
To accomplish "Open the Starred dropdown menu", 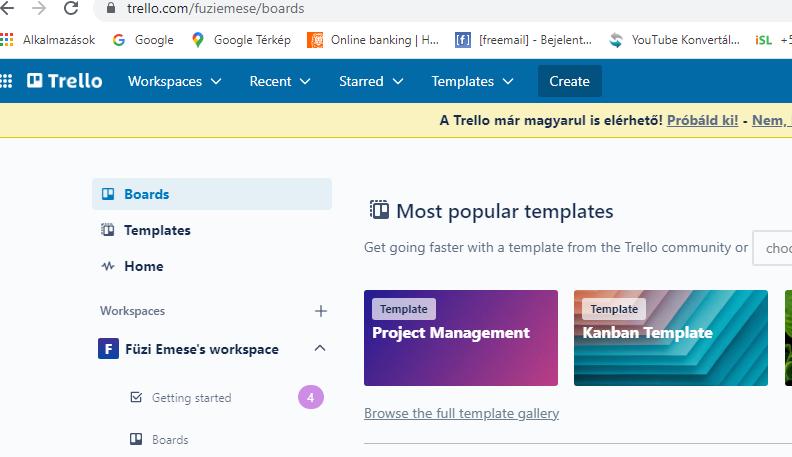I will pyautogui.click(x=371, y=81).
